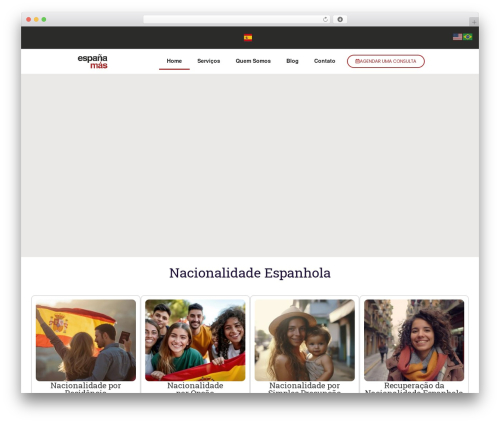
Task: Click the round browser extension icon beside the address bar
Action: point(340,19)
